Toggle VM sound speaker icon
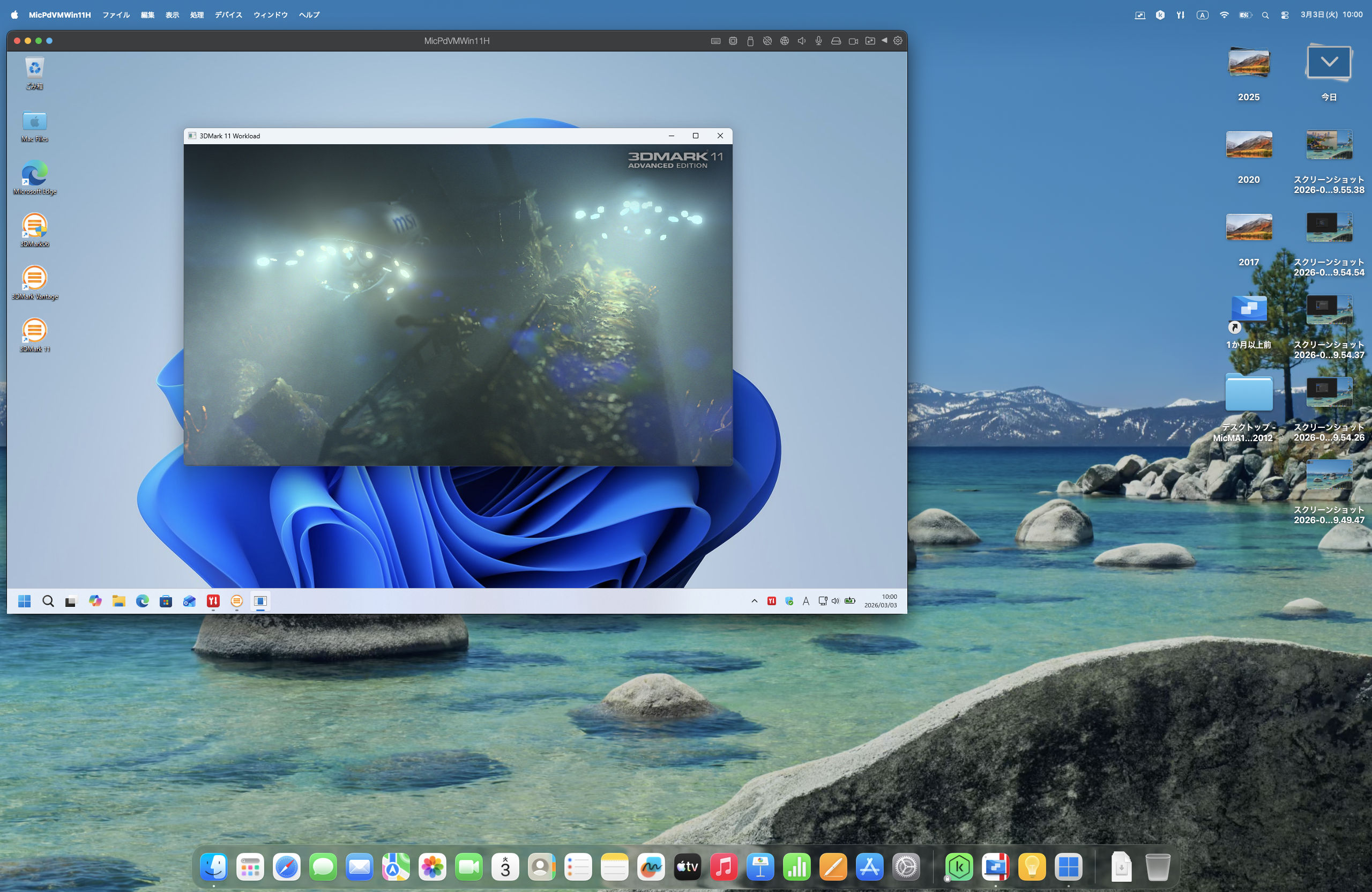Image resolution: width=1372 pixels, height=892 pixels. pos(801,41)
